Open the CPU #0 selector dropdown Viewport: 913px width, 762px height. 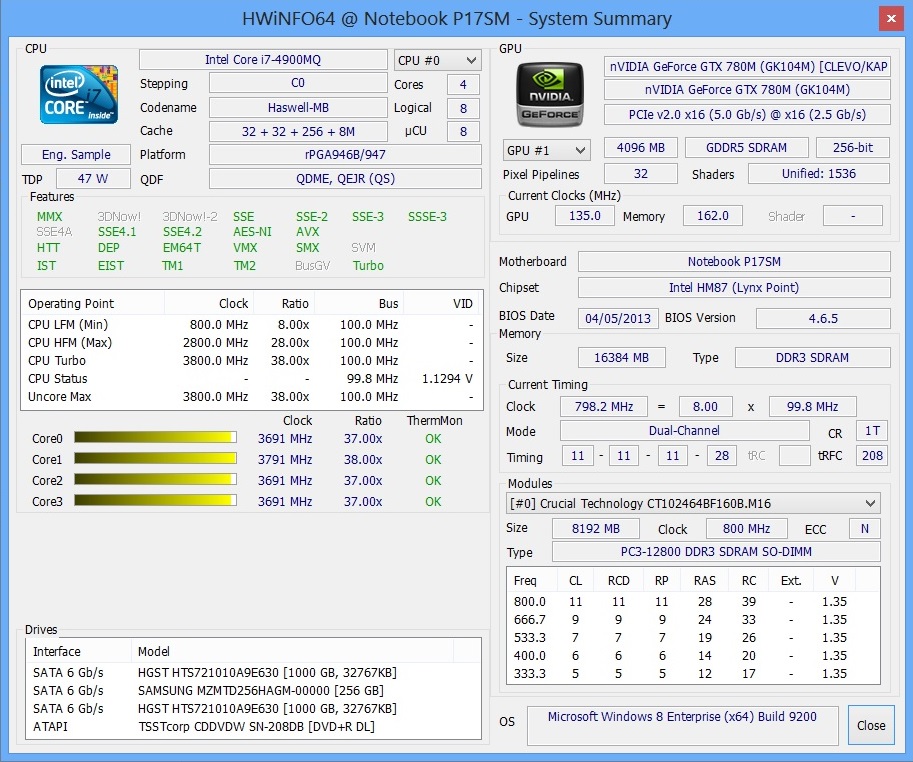(437, 60)
